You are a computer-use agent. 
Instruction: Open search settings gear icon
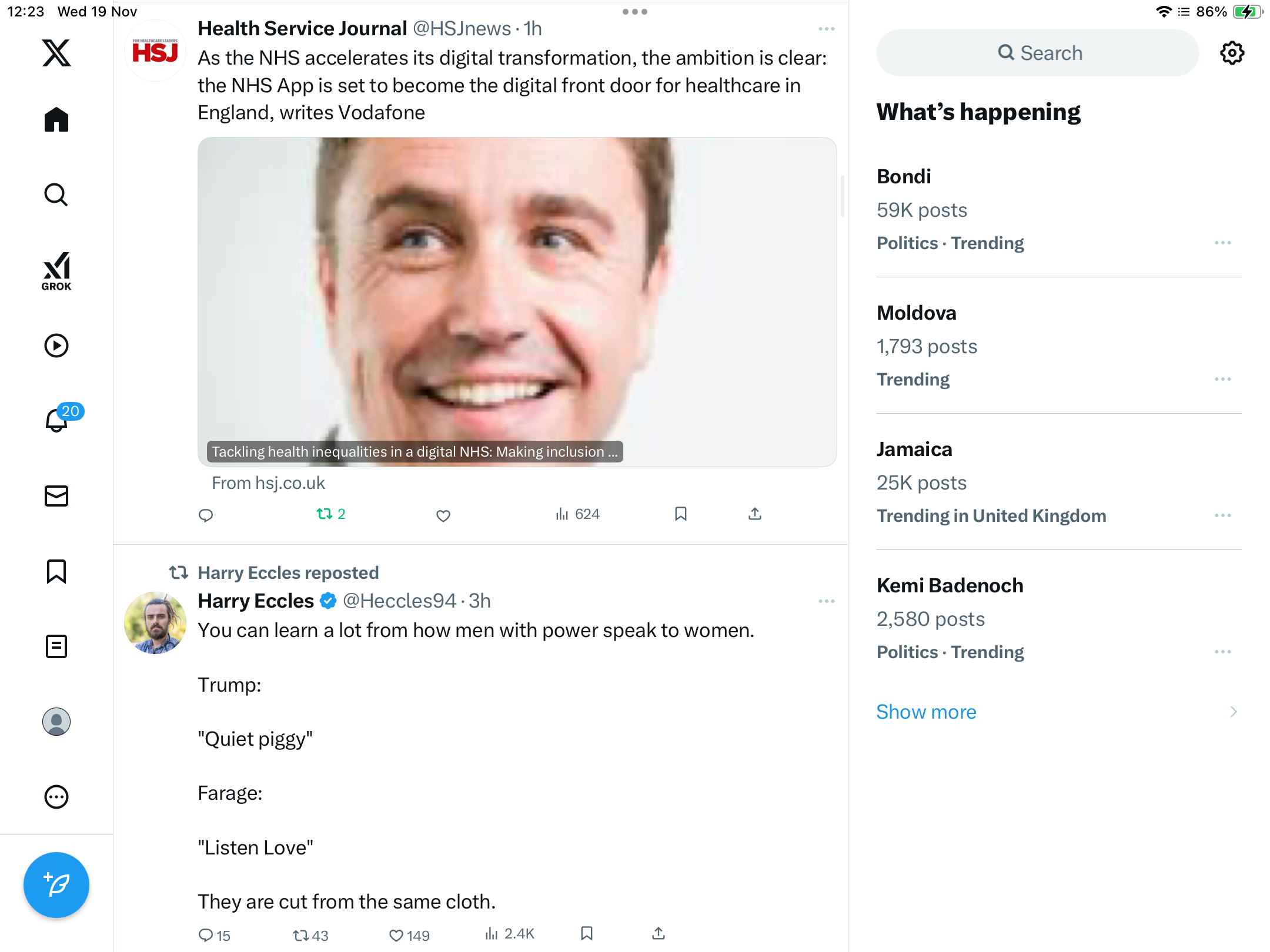pos(1232,53)
